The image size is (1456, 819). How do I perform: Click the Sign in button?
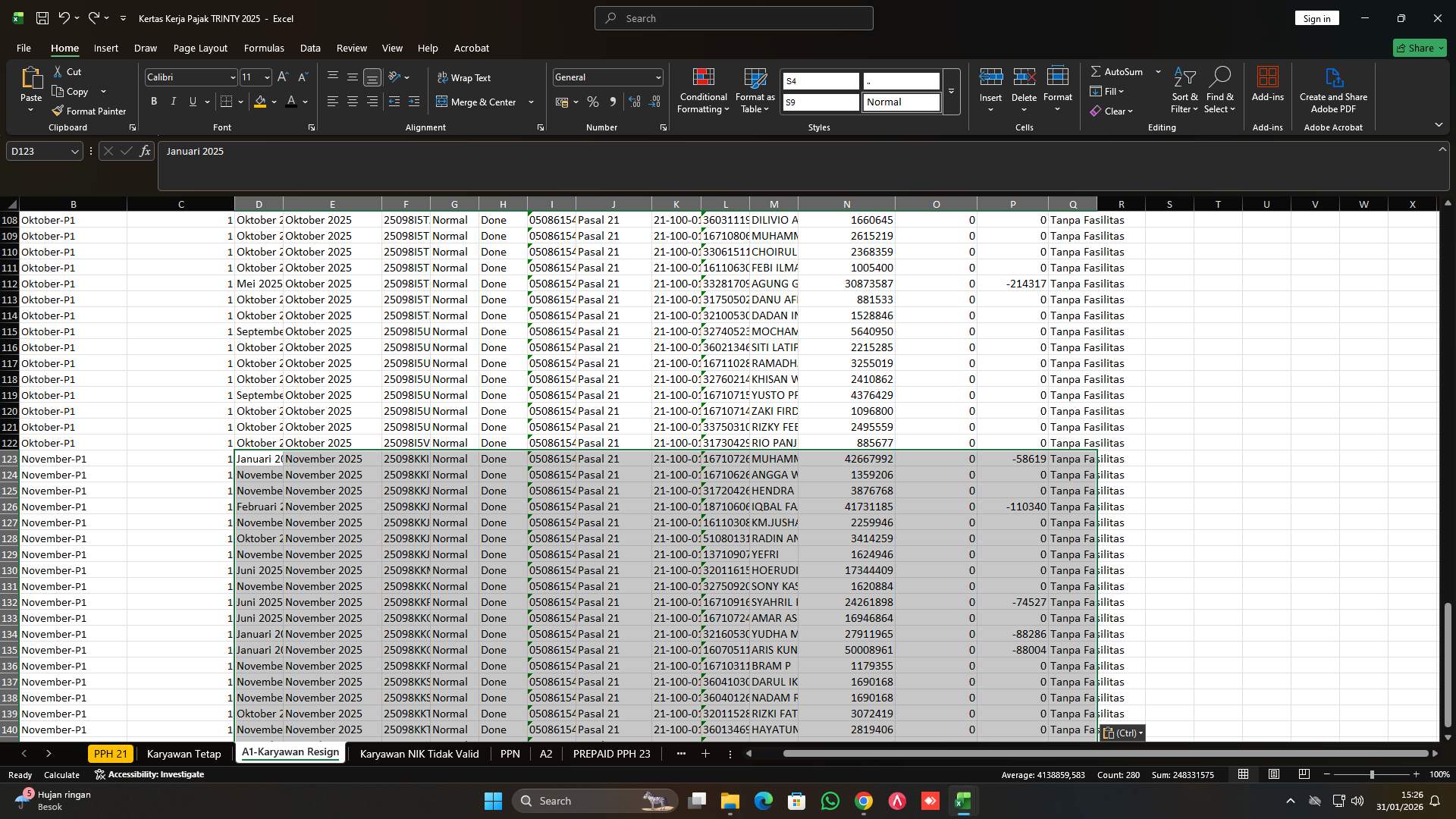click(1316, 17)
